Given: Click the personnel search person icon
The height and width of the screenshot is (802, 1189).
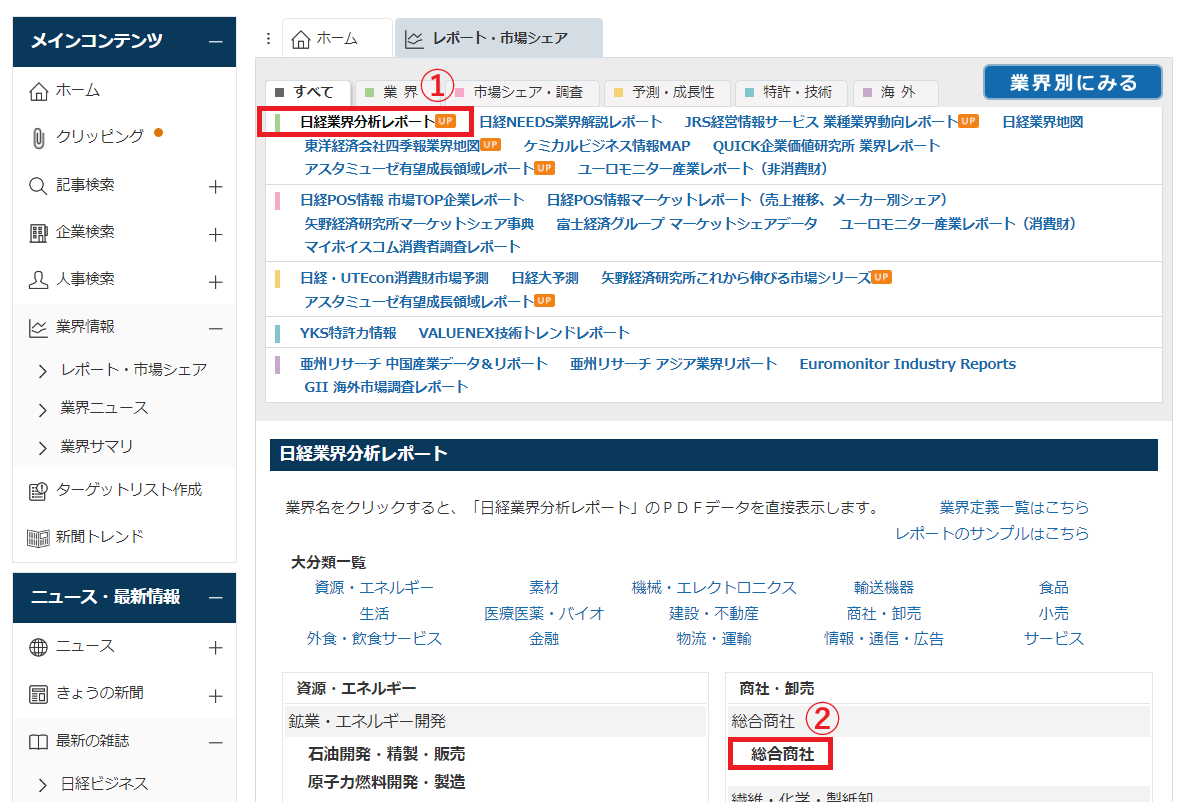Looking at the screenshot, I should [x=39, y=280].
